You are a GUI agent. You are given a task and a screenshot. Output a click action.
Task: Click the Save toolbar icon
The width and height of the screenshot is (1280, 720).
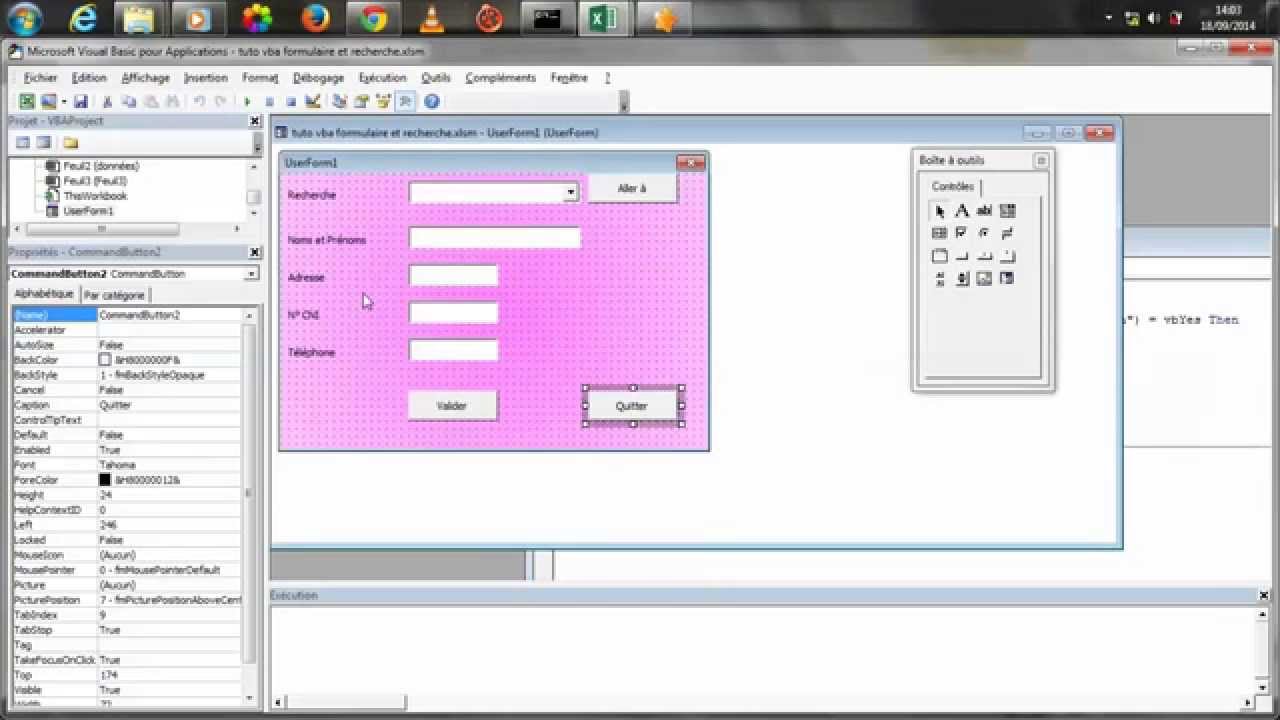(80, 101)
